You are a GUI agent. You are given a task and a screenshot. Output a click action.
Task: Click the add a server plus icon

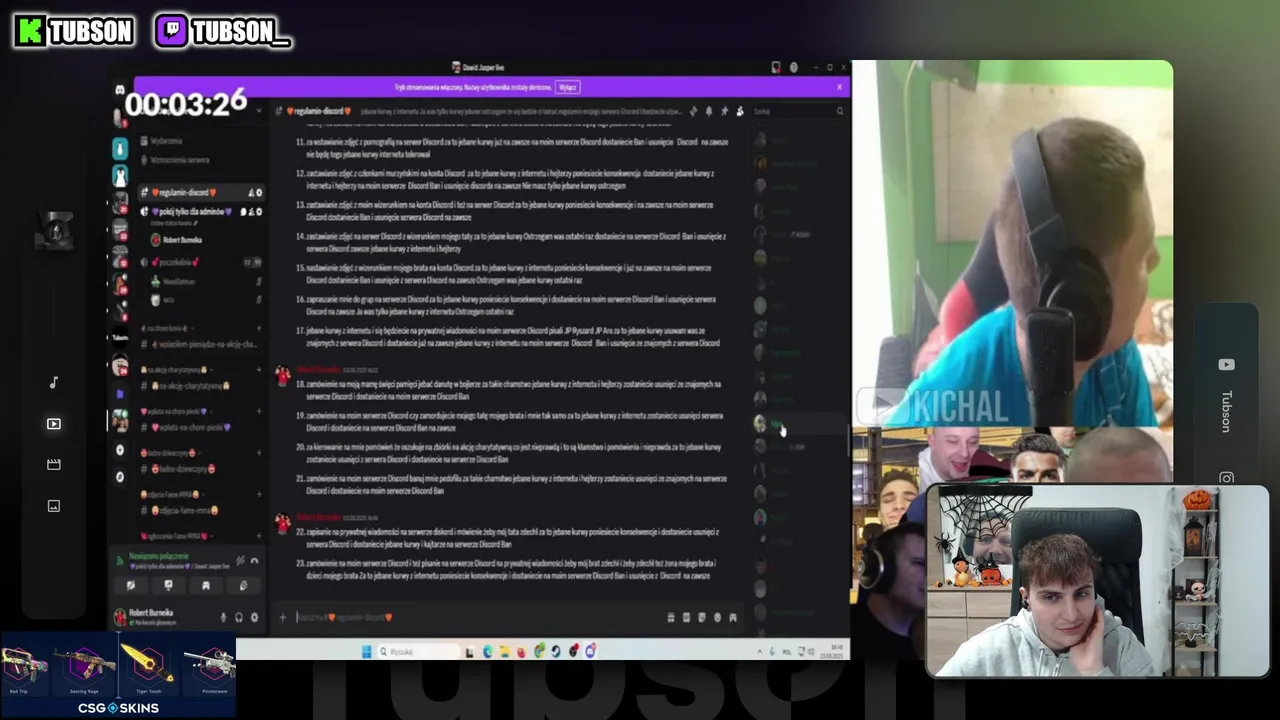point(120,450)
